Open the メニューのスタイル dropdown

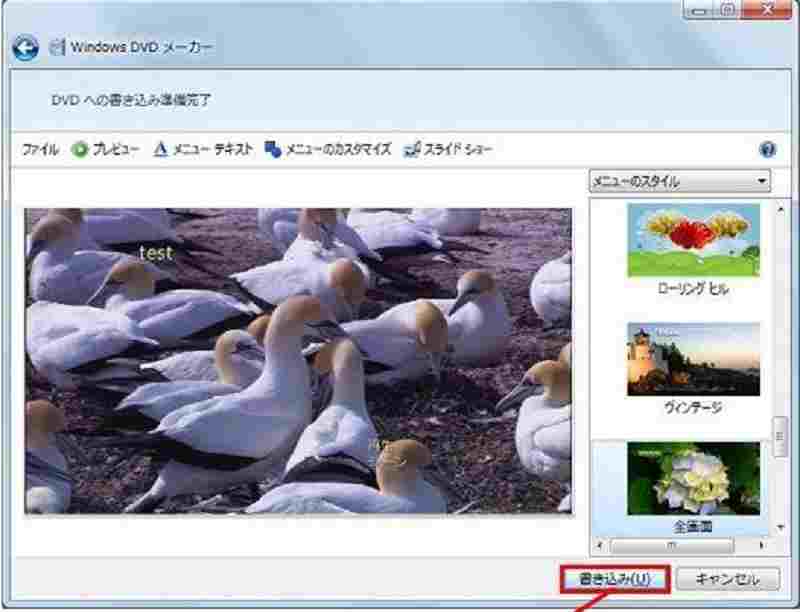[x=680, y=178]
